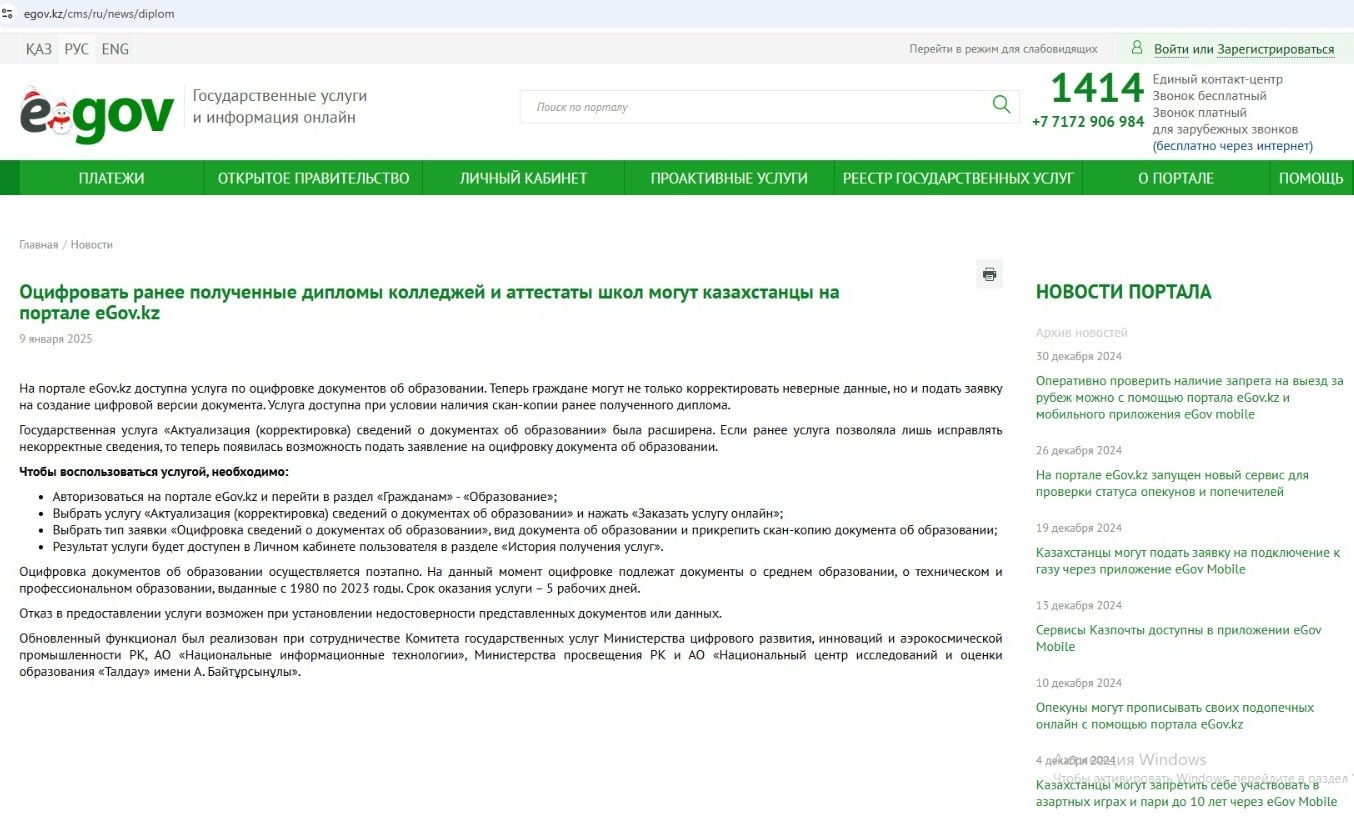Screen dimensions: 1354x822
Task: Click Единый контакт-центр text
Action: click(1217, 79)
